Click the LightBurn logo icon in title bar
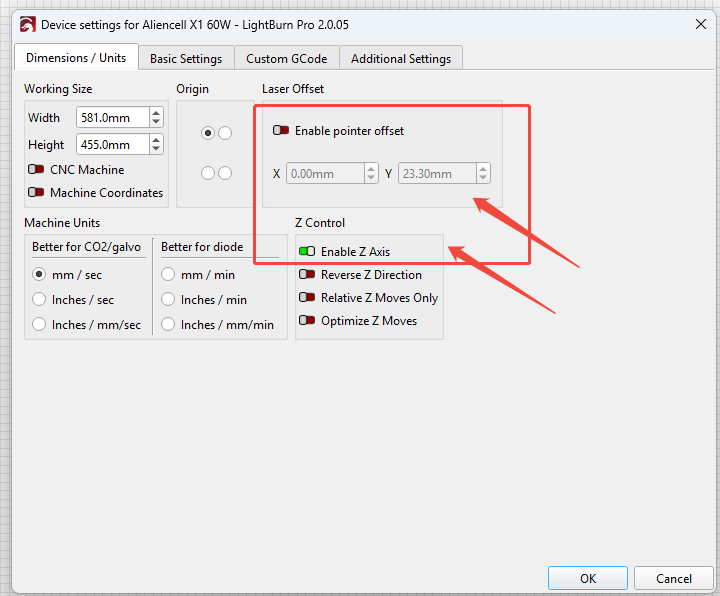 point(28,24)
